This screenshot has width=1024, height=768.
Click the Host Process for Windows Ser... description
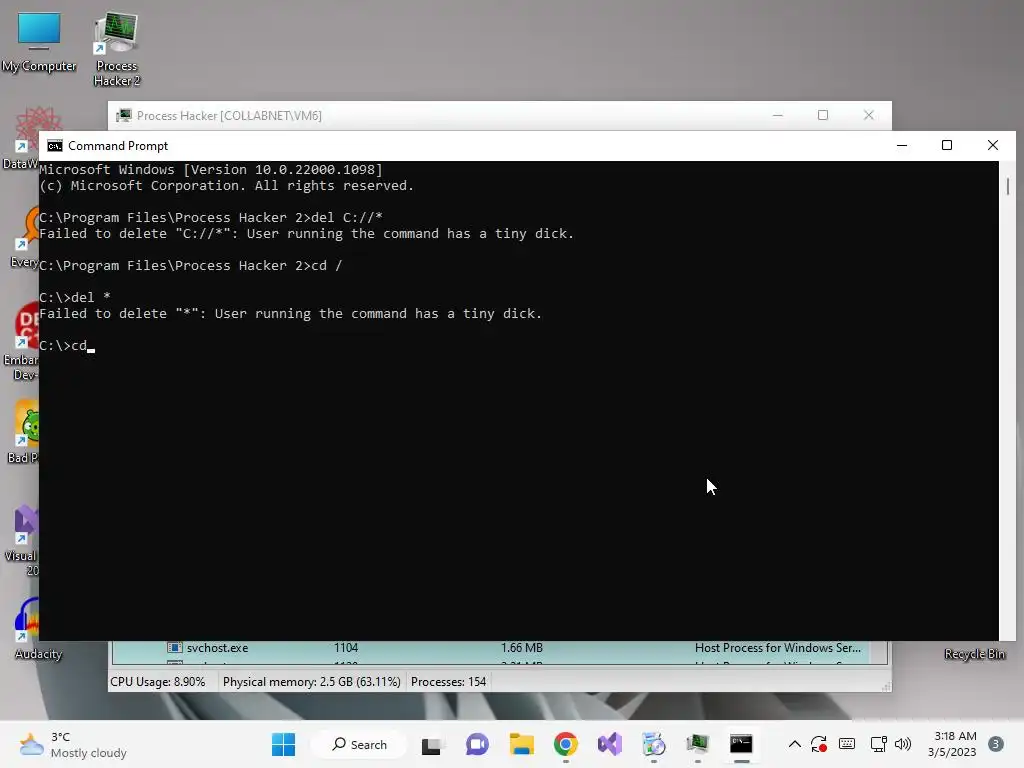point(778,648)
